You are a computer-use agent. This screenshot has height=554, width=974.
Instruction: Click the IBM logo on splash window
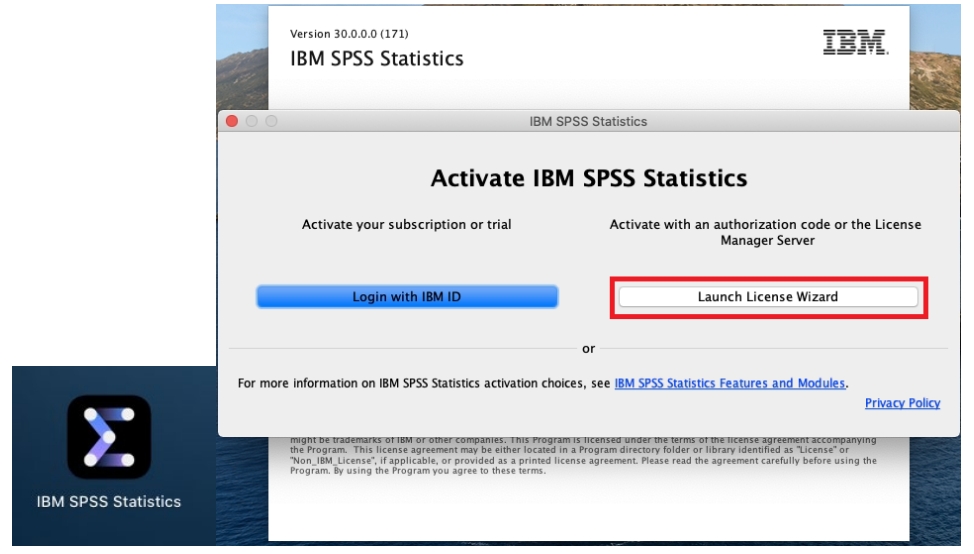(x=855, y=42)
